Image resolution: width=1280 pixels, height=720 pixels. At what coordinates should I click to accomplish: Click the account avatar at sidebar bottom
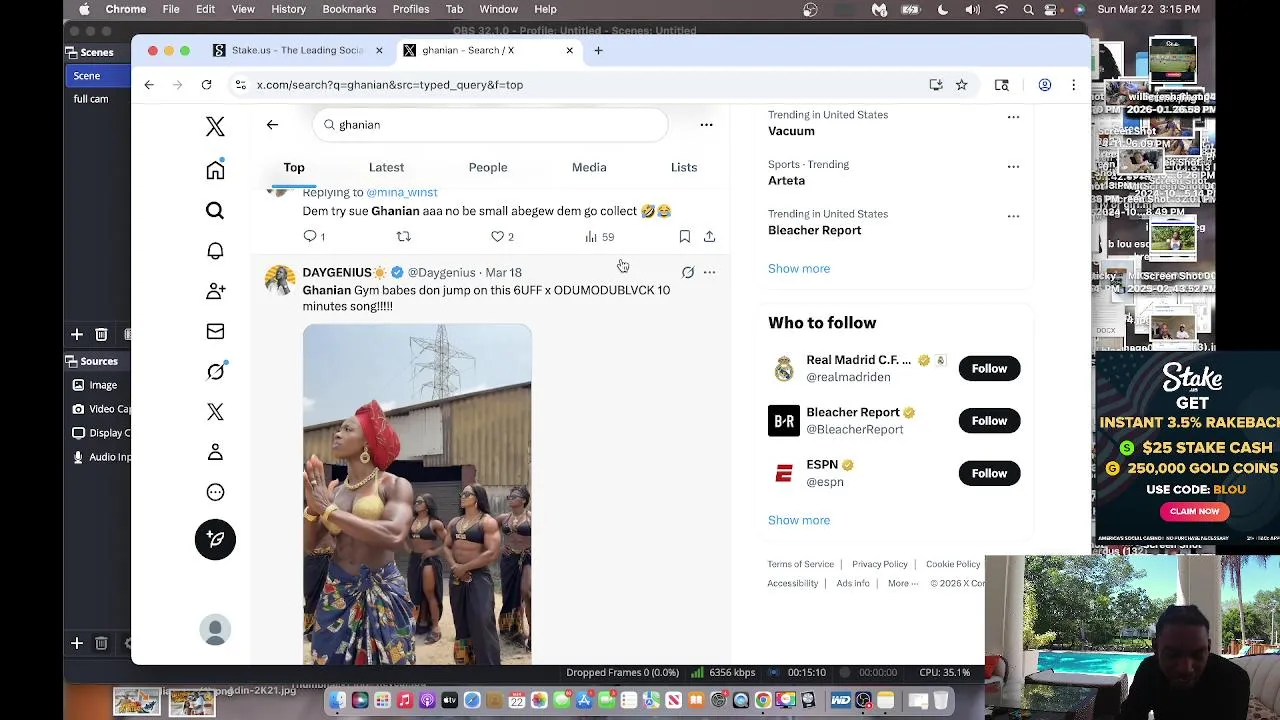215,629
